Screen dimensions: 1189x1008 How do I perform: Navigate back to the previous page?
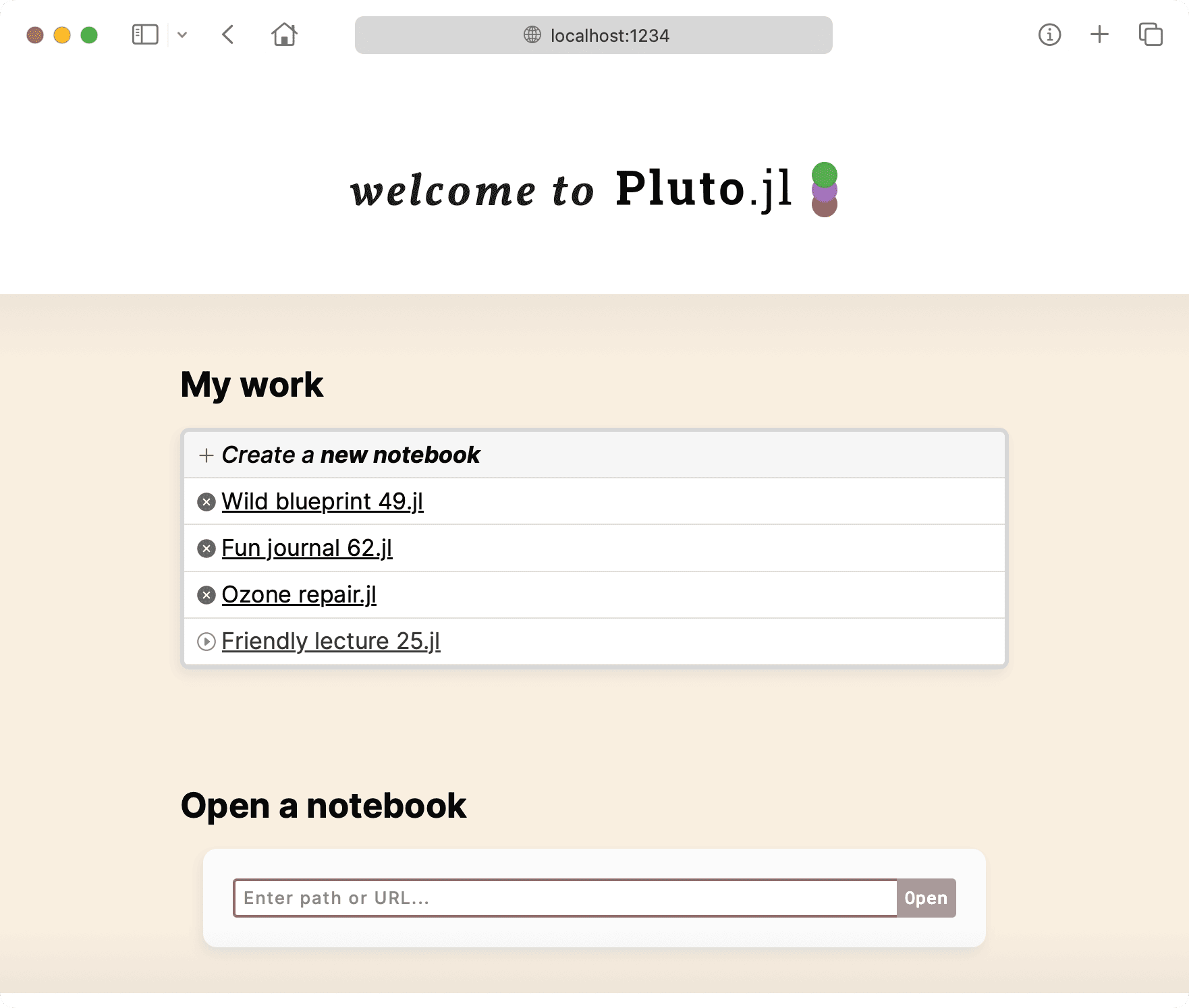(227, 34)
